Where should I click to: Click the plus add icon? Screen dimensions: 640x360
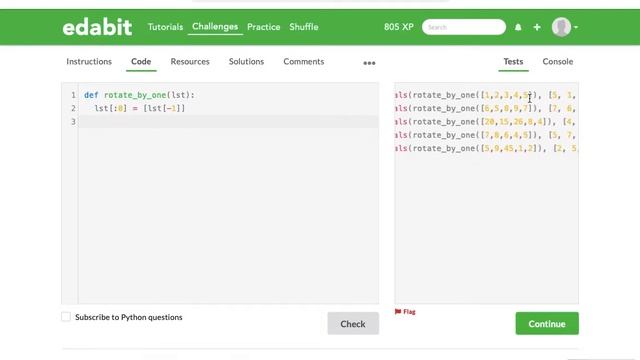[537, 27]
